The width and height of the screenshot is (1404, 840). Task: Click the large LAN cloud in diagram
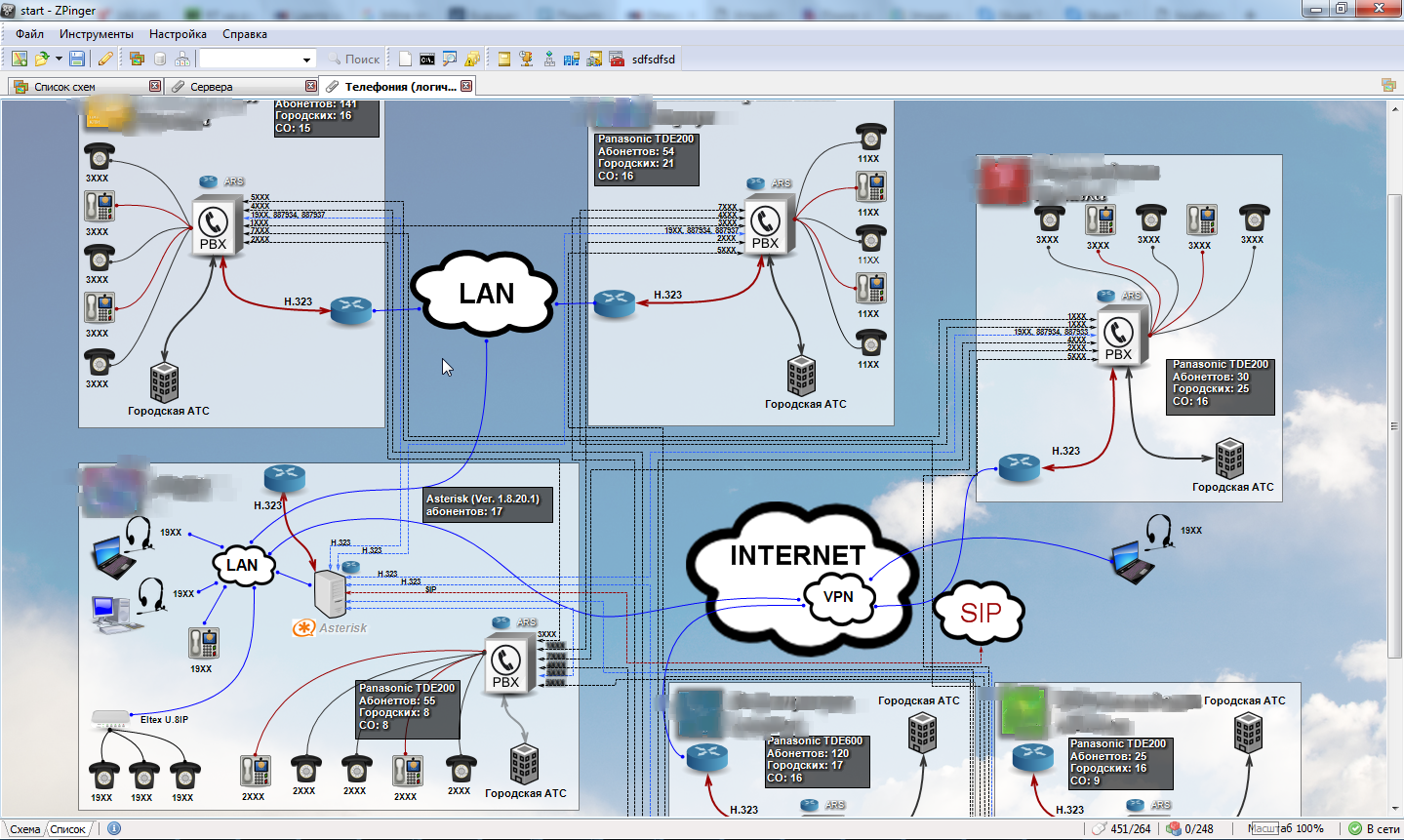[485, 294]
